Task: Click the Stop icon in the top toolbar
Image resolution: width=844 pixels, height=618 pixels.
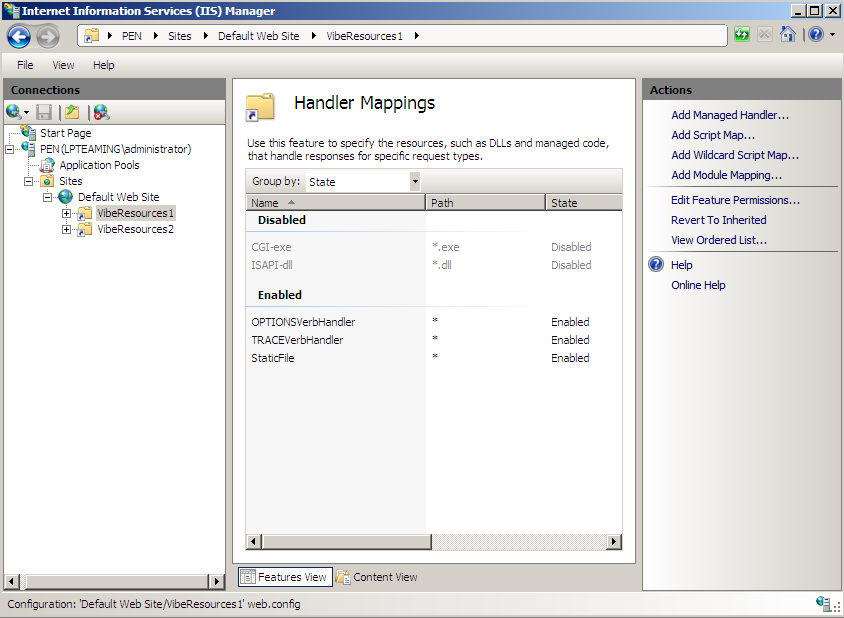Action: 764,35
